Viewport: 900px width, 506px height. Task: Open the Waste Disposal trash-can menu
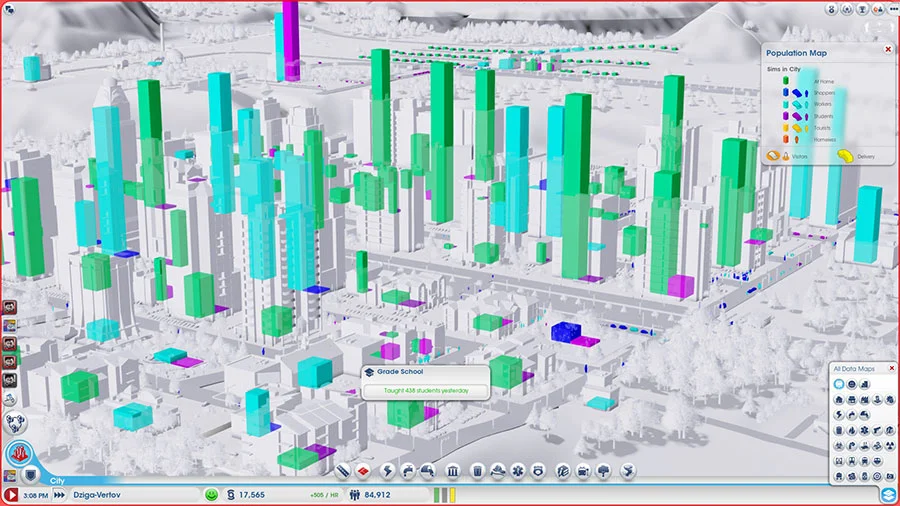[x=478, y=472]
